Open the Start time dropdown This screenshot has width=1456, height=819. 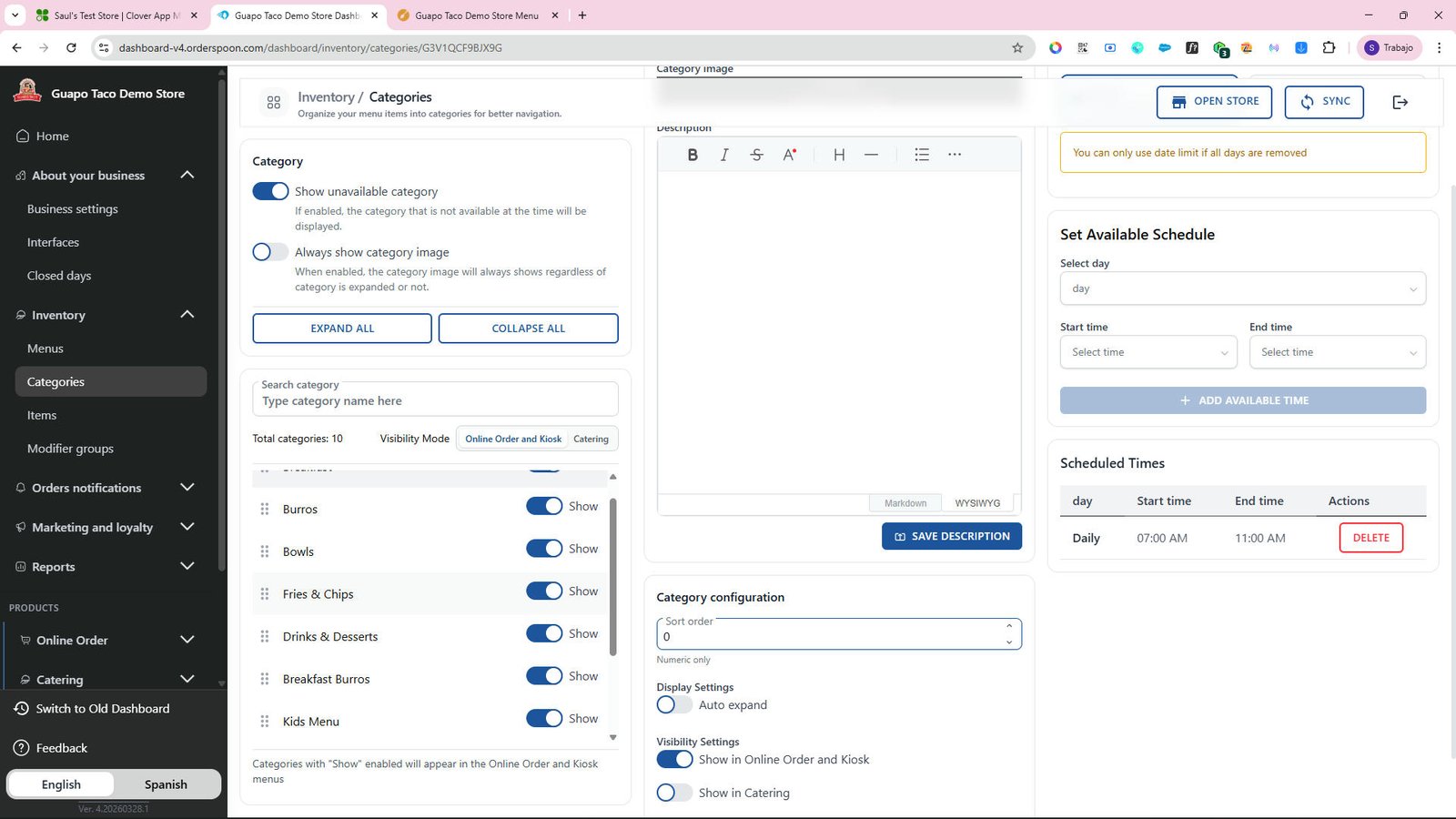(1148, 352)
